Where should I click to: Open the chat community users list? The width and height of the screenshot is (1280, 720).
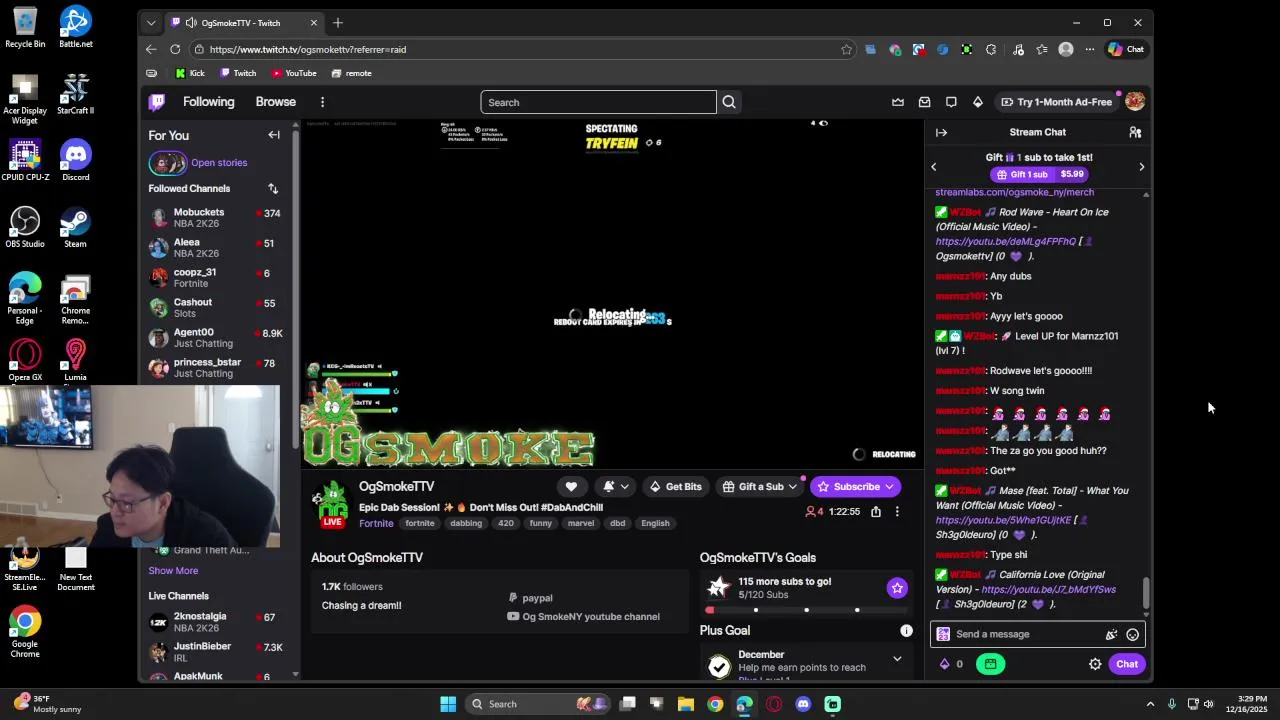coord(1135,132)
